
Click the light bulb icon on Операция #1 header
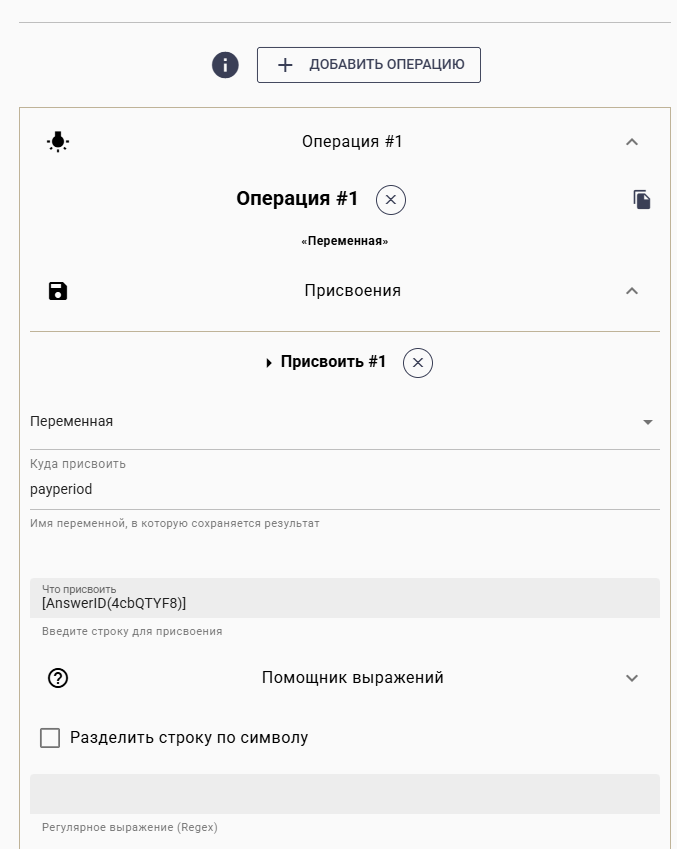coord(58,141)
